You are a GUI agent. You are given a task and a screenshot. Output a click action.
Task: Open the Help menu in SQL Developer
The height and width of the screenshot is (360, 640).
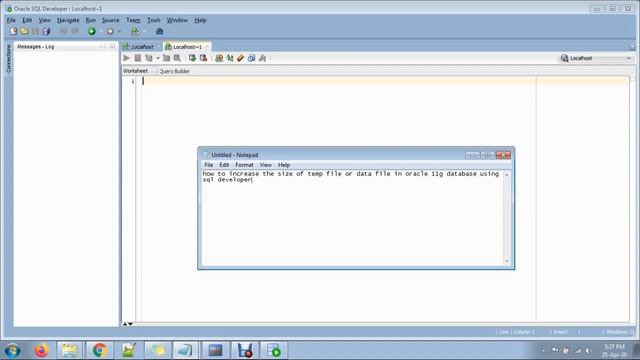[200, 20]
